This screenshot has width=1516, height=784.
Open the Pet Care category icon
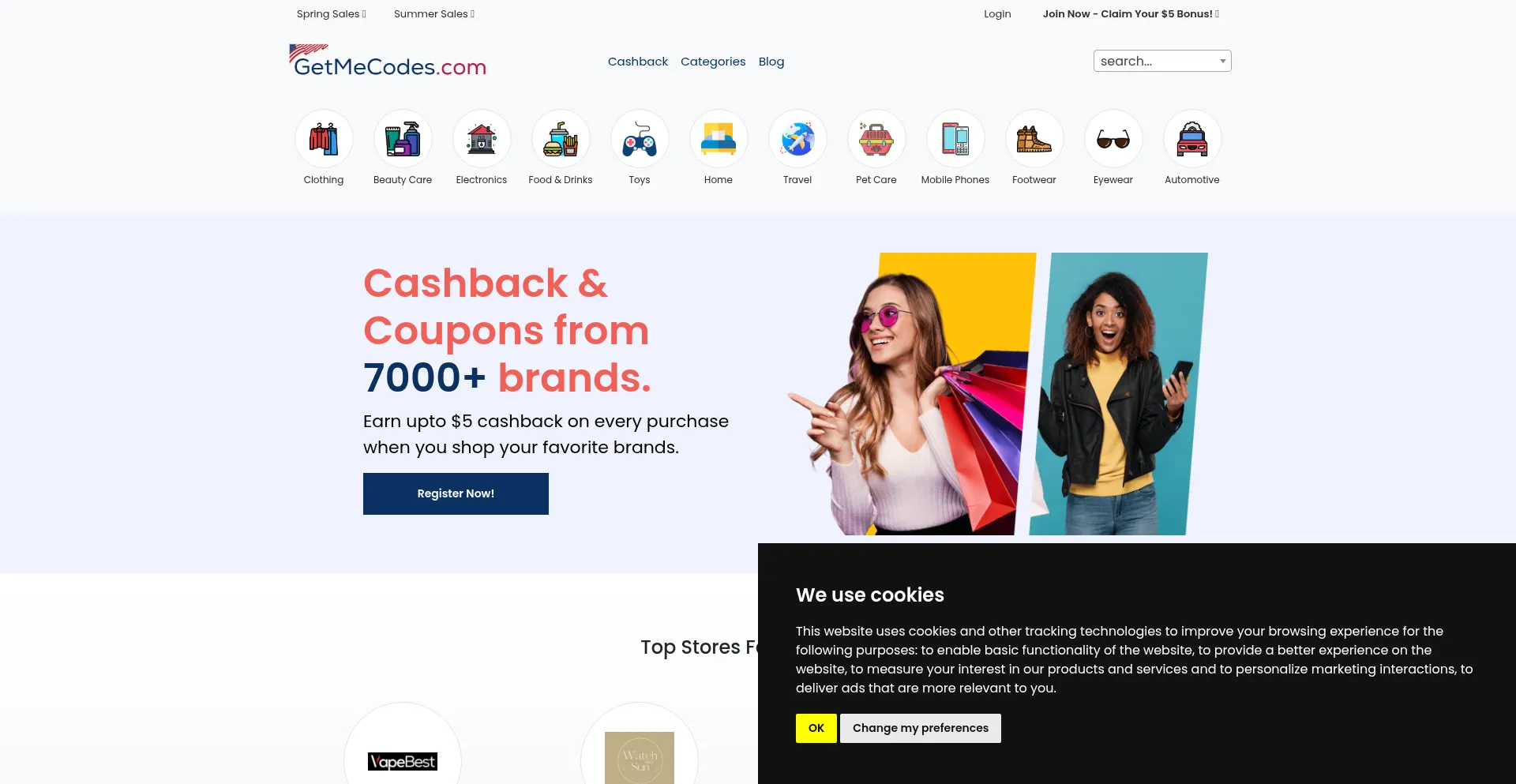[876, 139]
